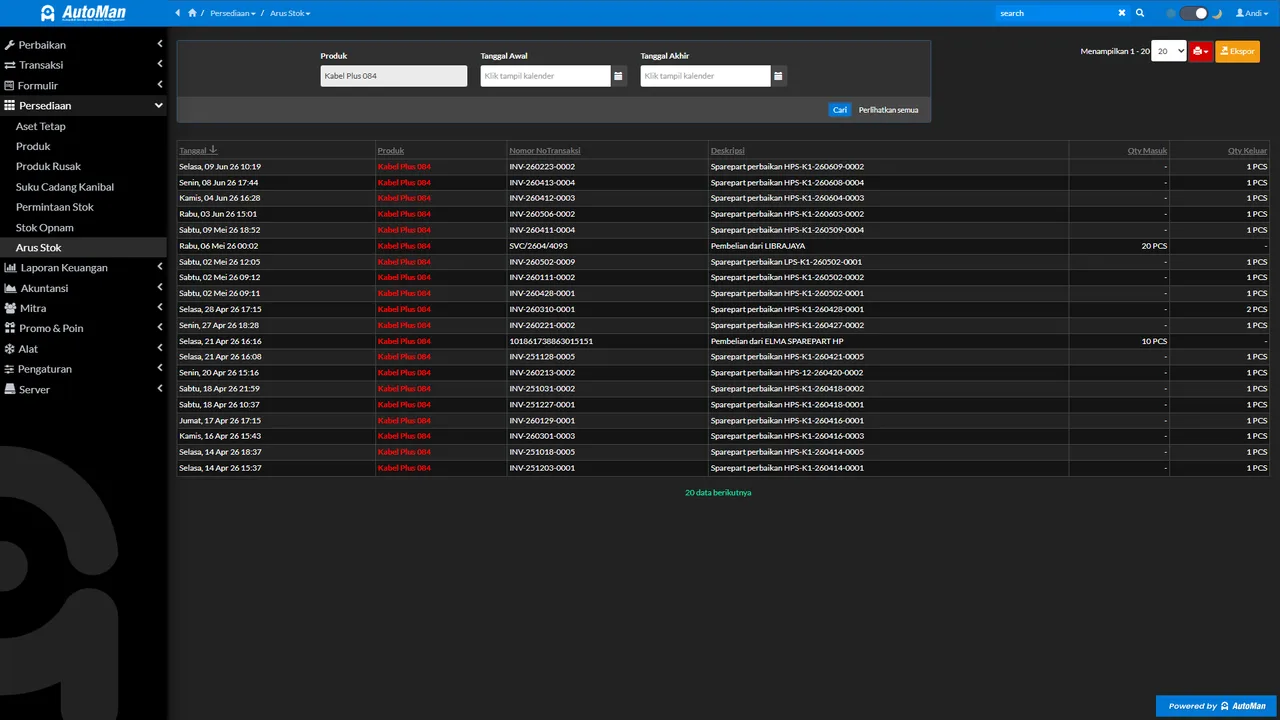Image resolution: width=1280 pixels, height=720 pixels.
Task: Click the red print button icon
Action: [1200, 51]
